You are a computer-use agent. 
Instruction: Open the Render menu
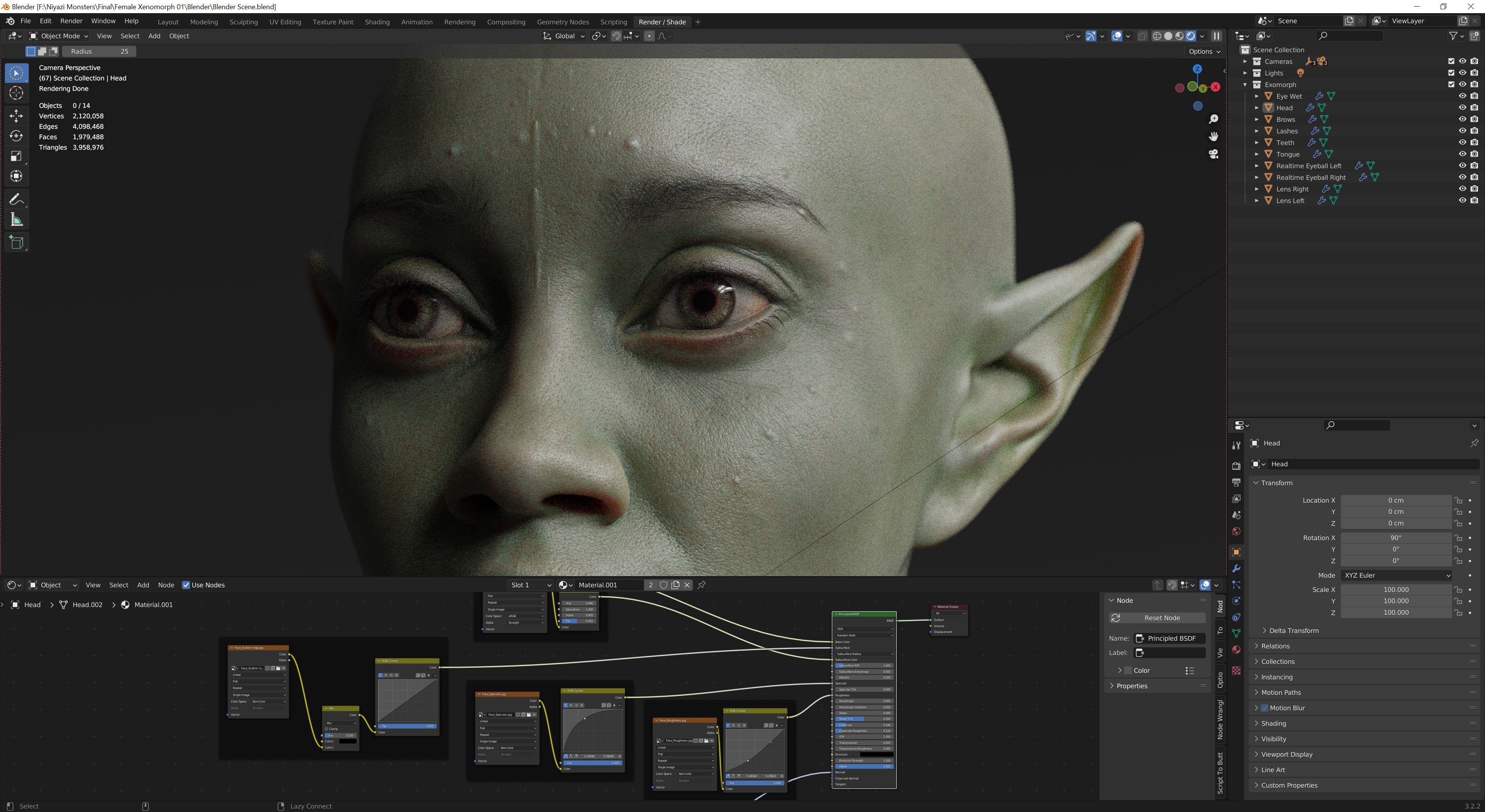coord(71,21)
